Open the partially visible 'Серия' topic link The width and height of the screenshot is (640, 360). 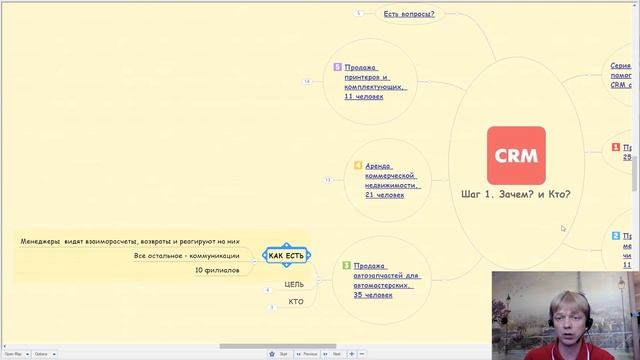[621, 75]
